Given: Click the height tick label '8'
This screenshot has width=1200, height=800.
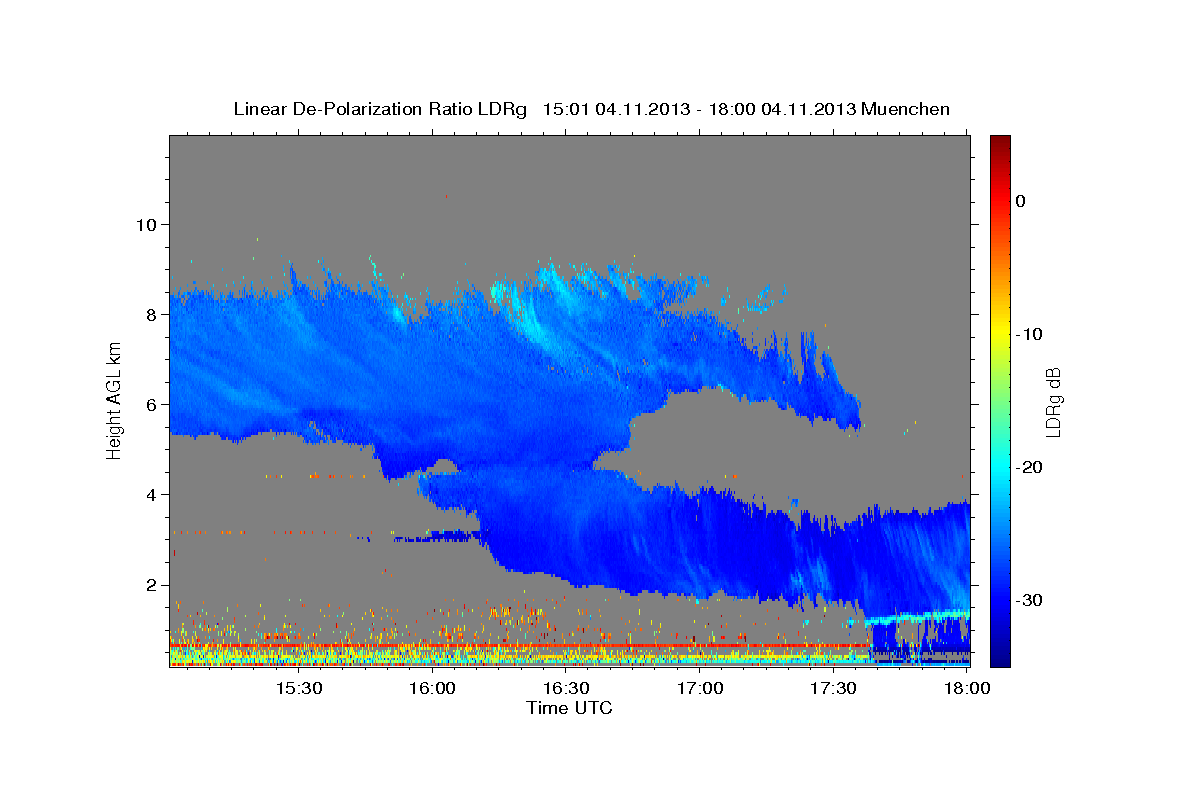Looking at the screenshot, I should click(x=152, y=314).
